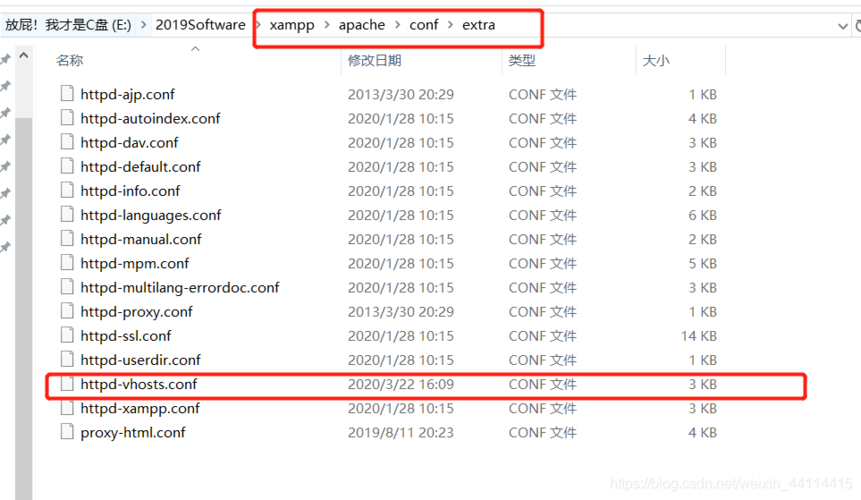Click the httpd-dav.conf file icon

(x=67, y=142)
